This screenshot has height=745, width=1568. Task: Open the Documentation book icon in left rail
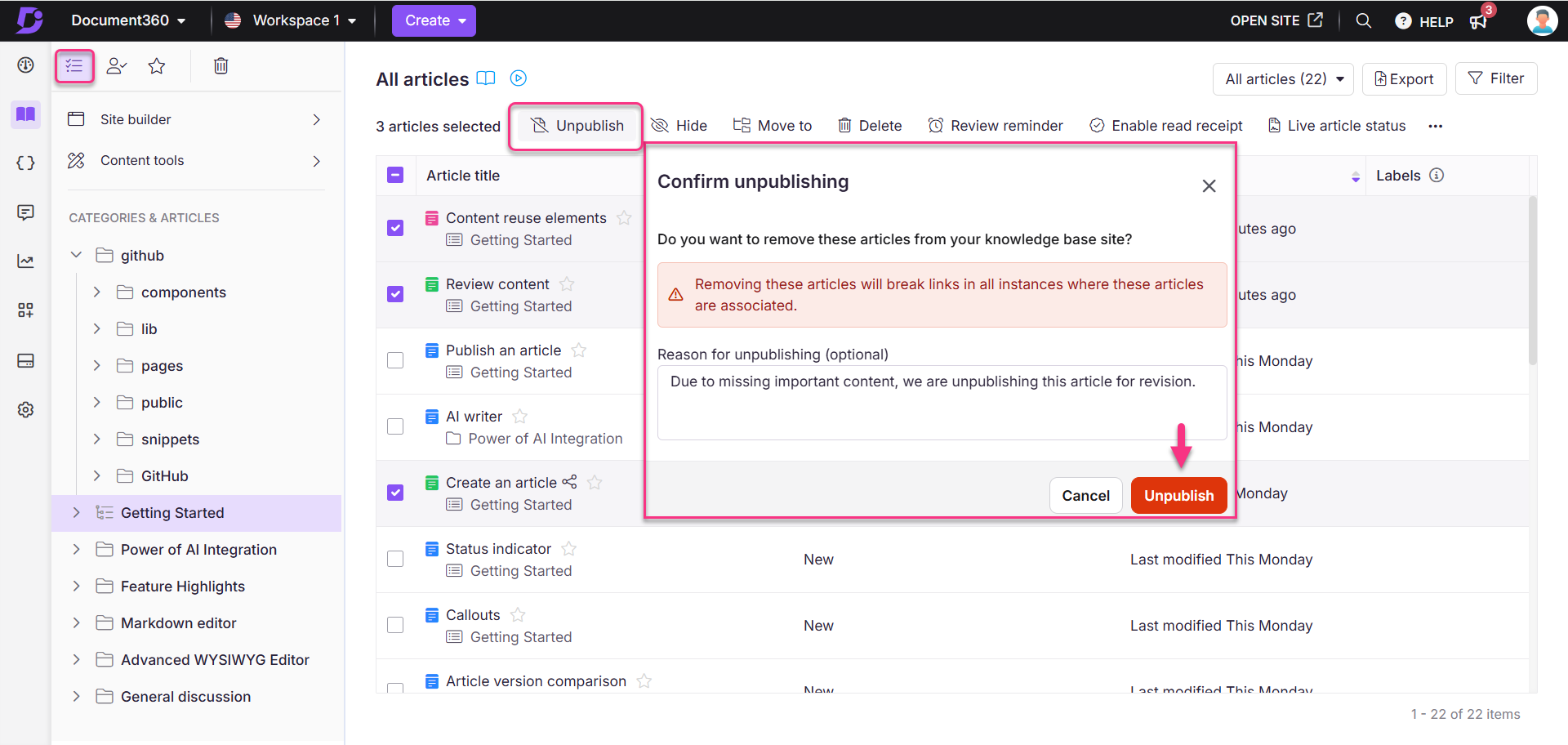[25, 114]
